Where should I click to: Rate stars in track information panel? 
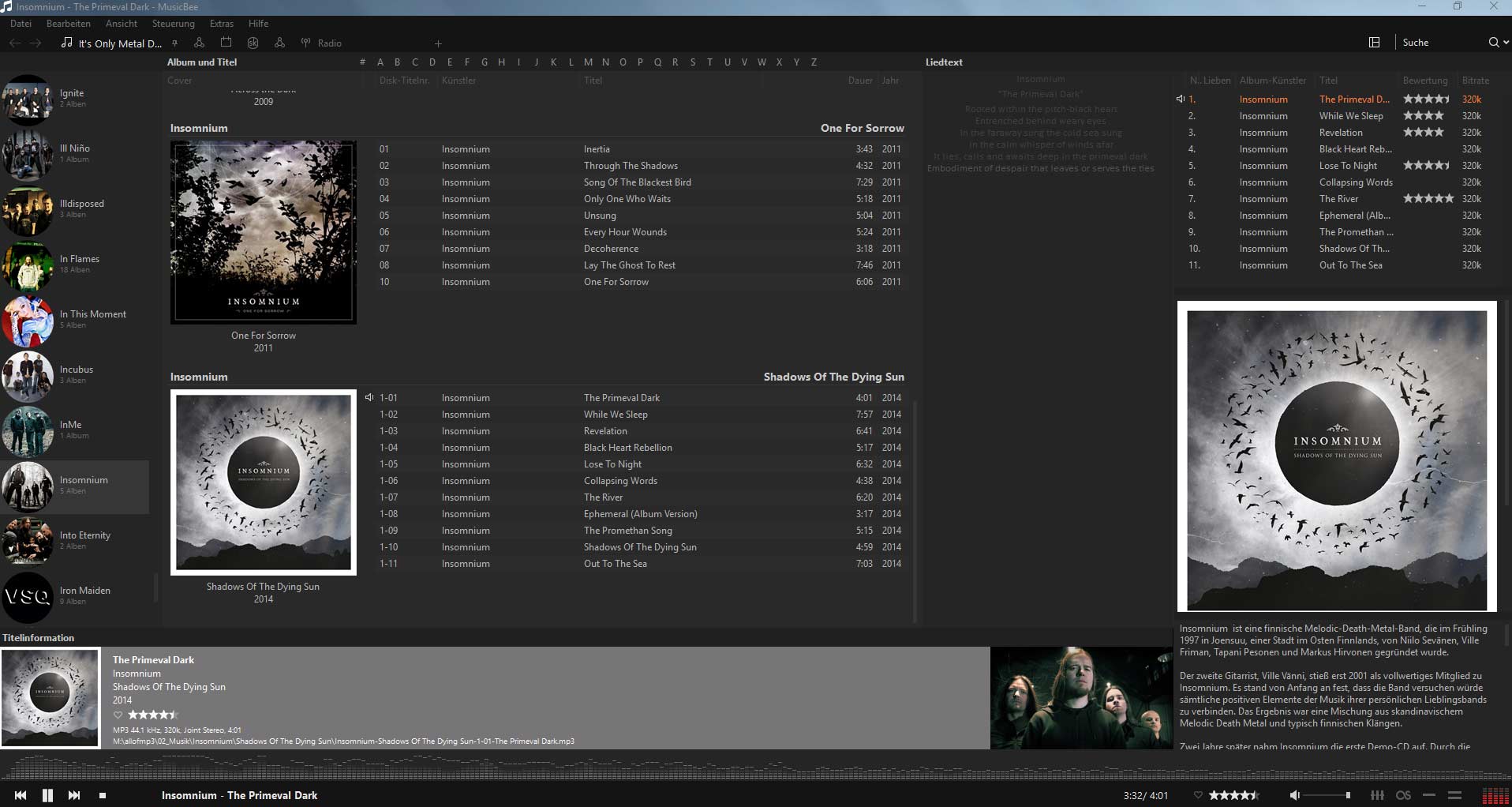point(153,715)
